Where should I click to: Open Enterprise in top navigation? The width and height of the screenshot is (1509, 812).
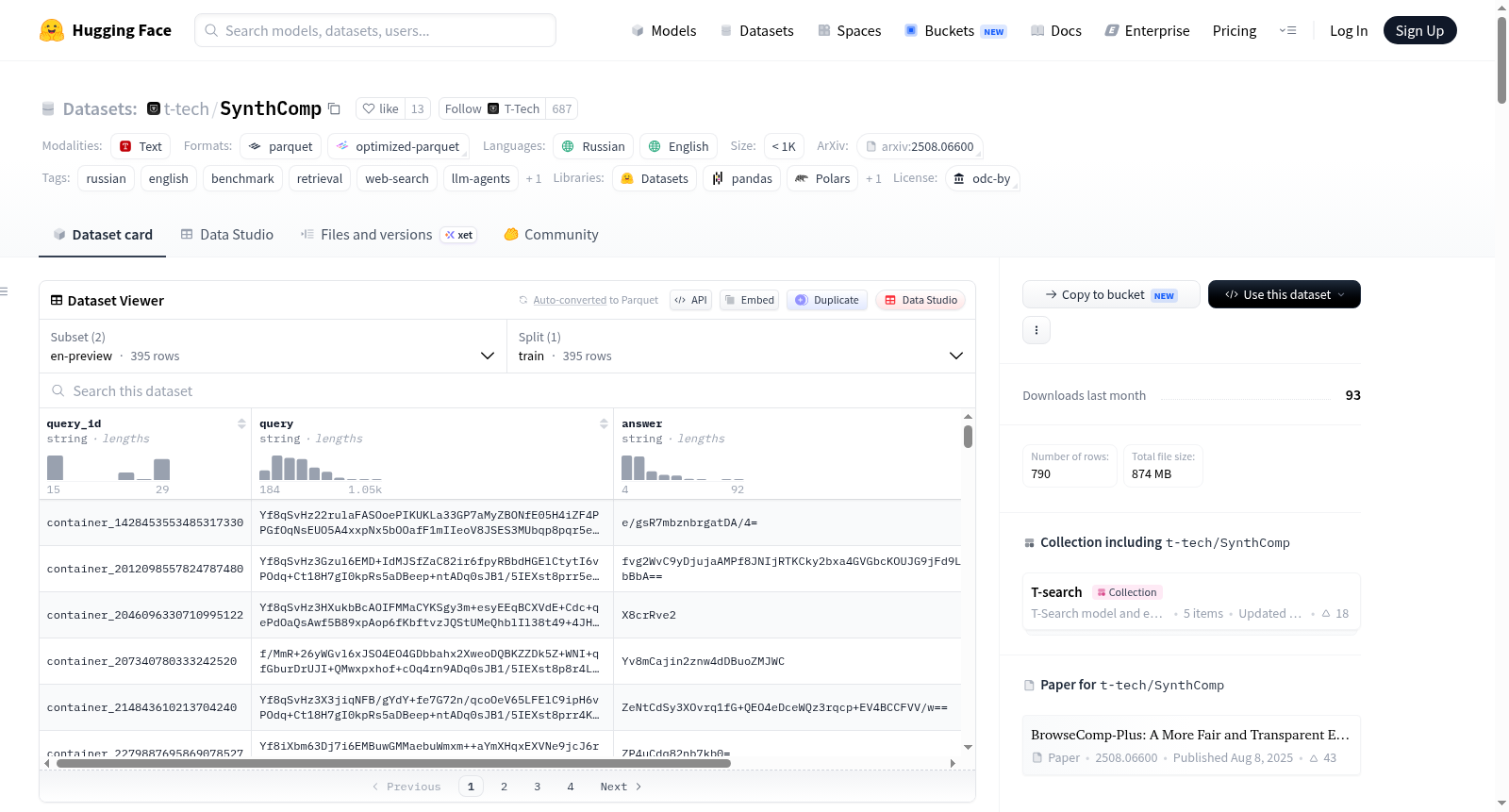pos(1147,30)
